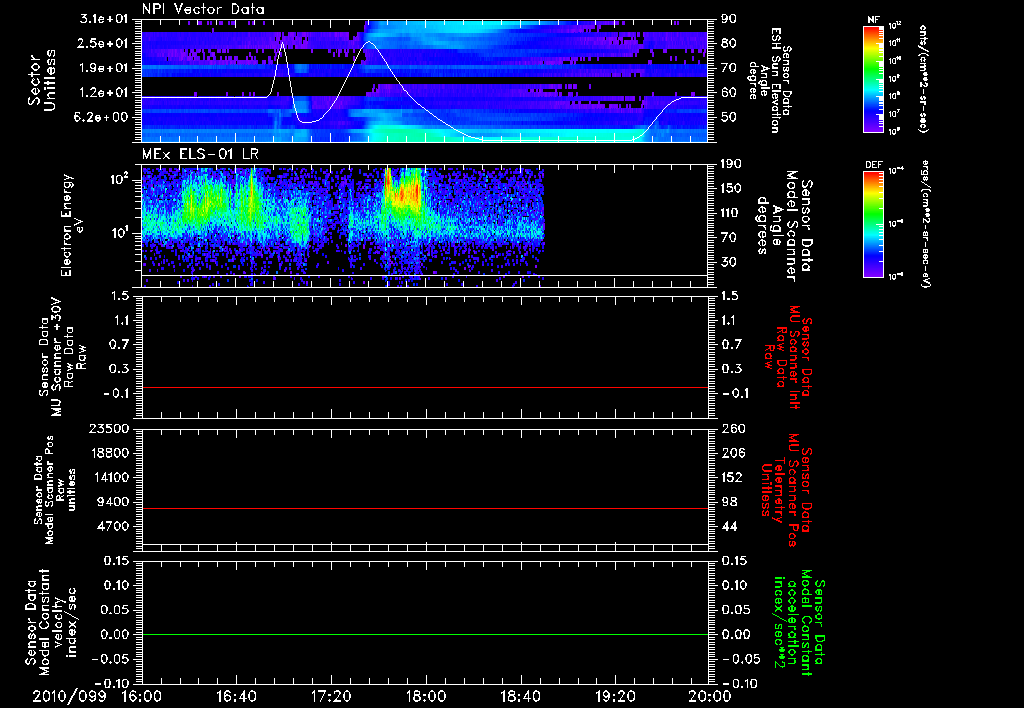1024x708 pixels.
Task: Click the 1.9e+01 sector tick label
Action: 104,68
